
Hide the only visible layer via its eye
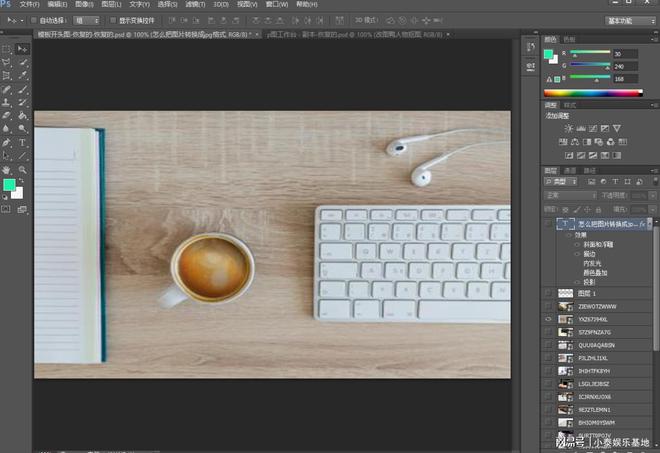point(548,319)
